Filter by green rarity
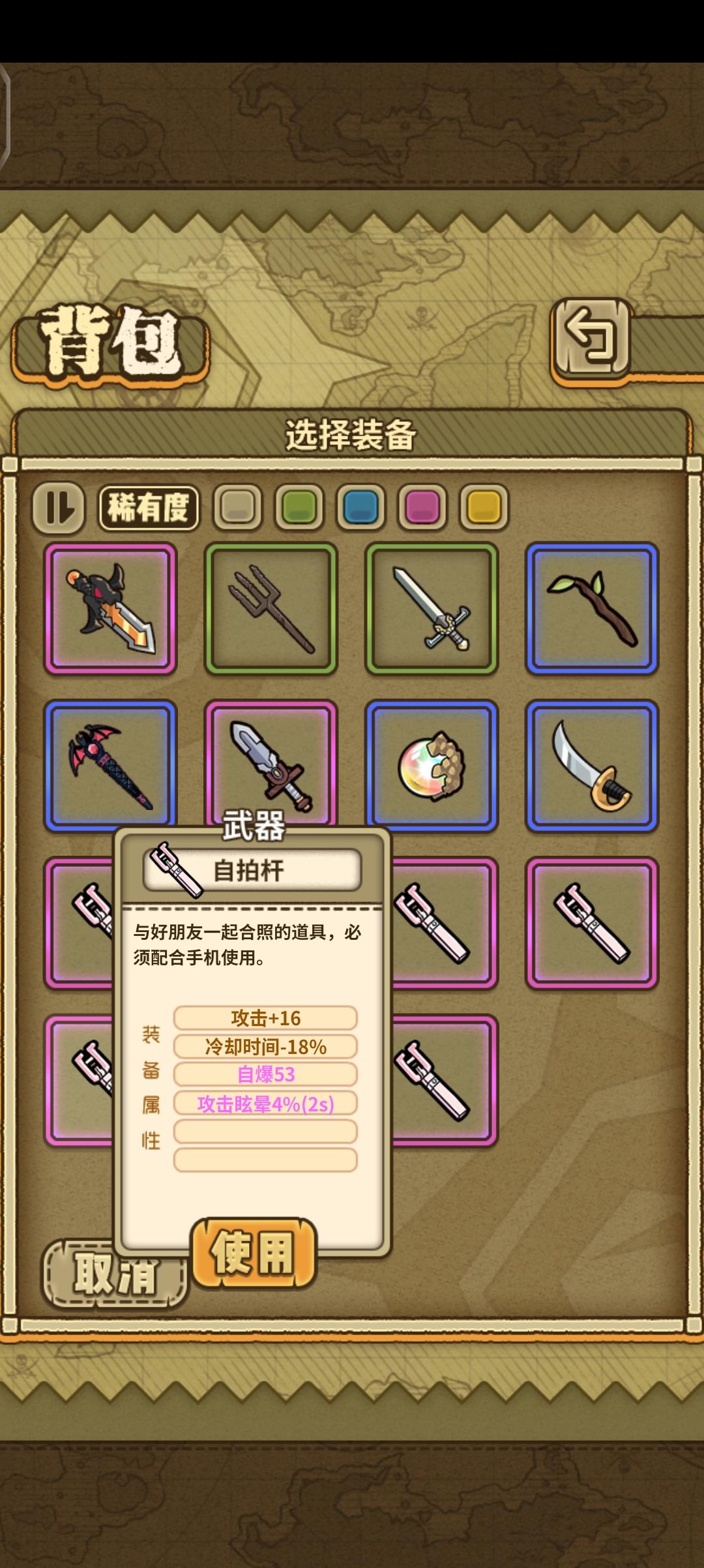The image size is (704, 1568). pos(299,507)
